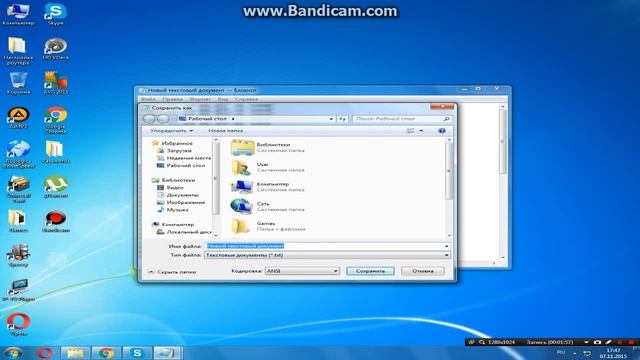Open the Тип файла combo box
640x360 pixels.
pos(327,255)
